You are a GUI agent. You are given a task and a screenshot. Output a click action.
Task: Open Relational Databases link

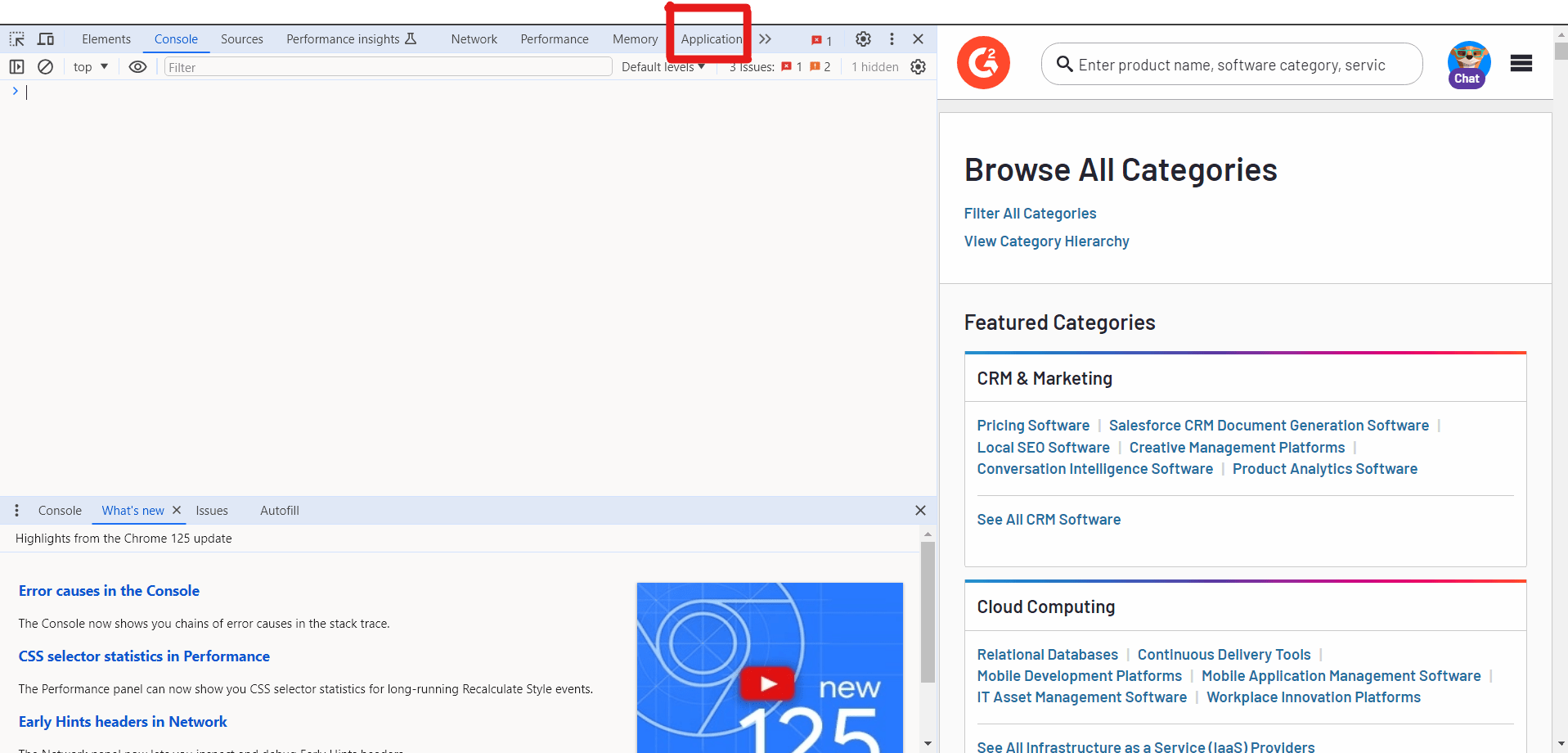point(1047,655)
